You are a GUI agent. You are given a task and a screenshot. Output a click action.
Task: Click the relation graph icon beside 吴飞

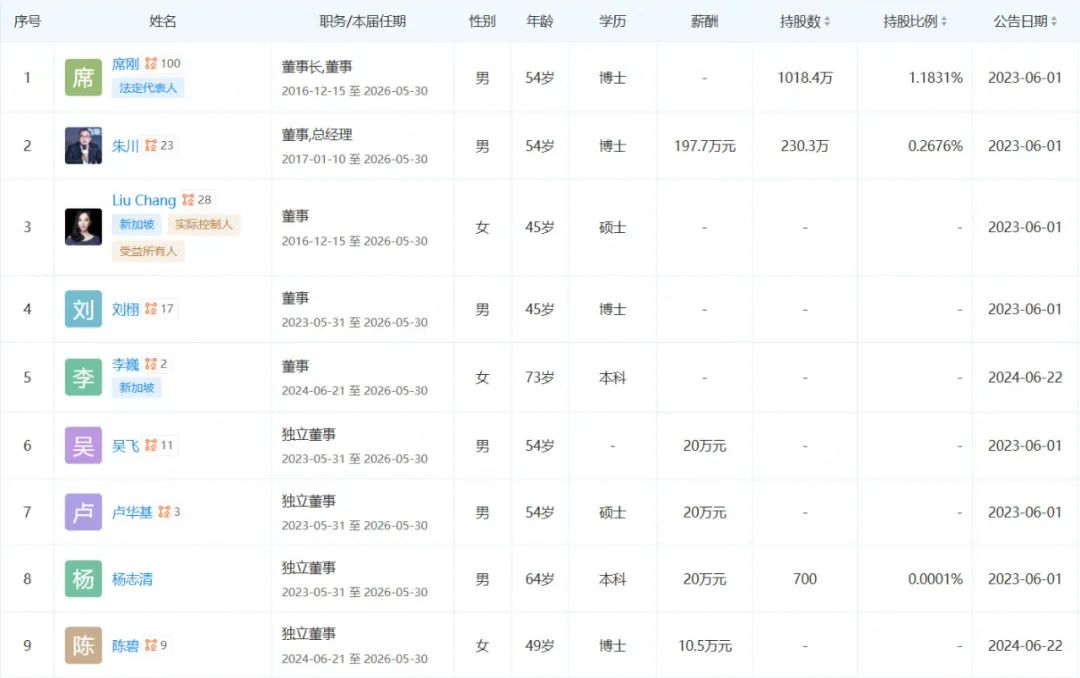tap(151, 445)
